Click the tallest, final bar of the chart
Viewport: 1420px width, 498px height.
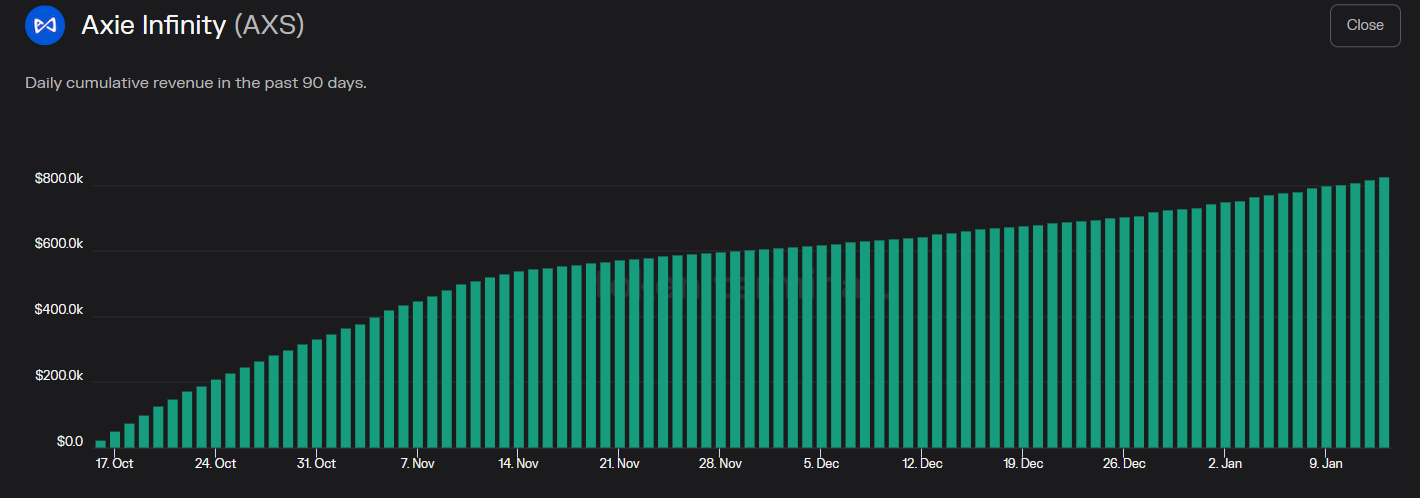pyautogui.click(x=1384, y=312)
